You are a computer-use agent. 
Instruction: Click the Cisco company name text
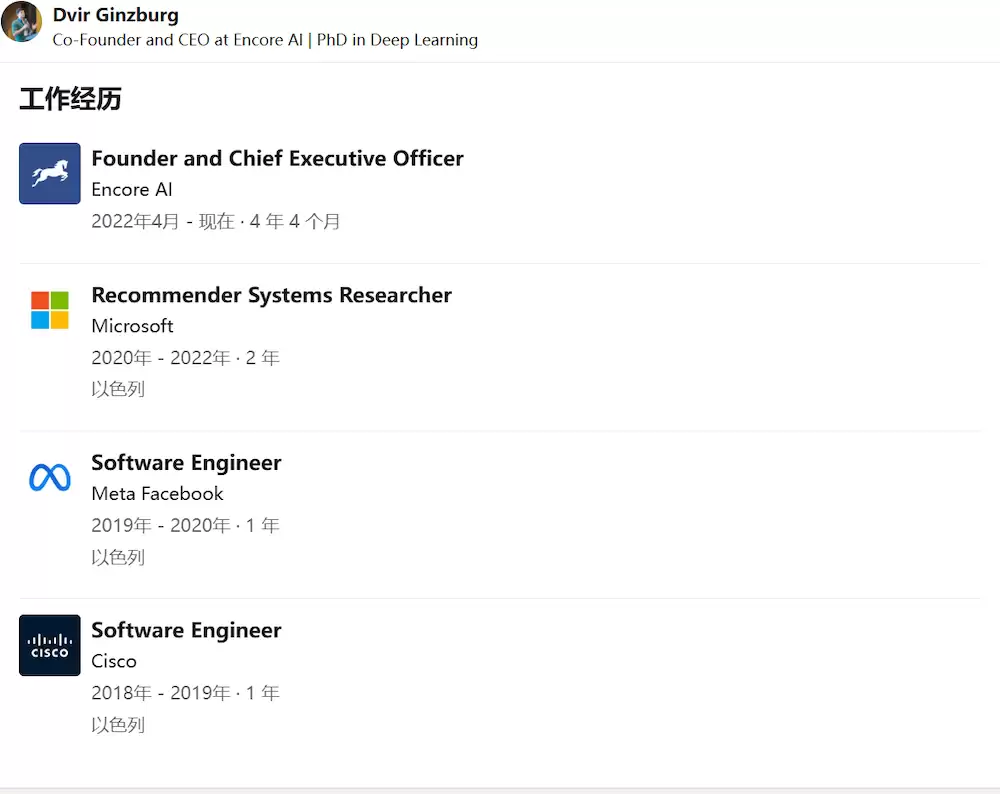point(114,661)
